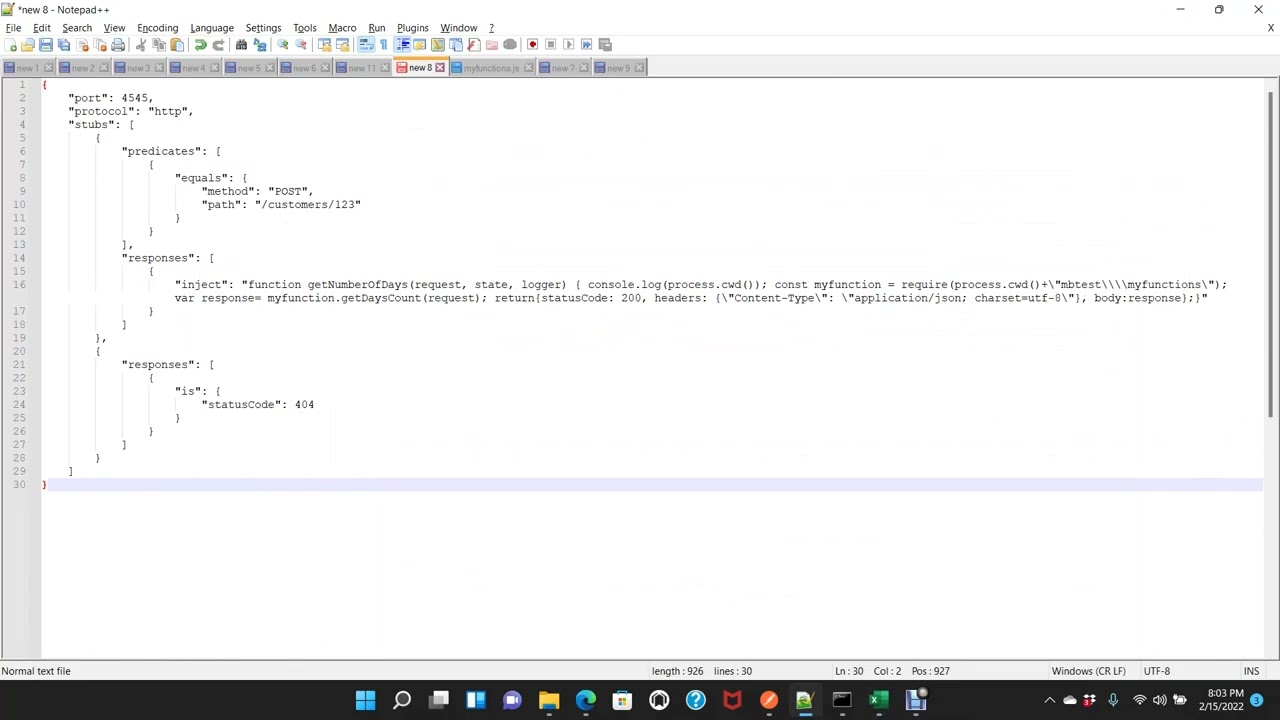1280x720 pixels.
Task: Click the "path": "/customers/123" text
Action: [x=281, y=205]
